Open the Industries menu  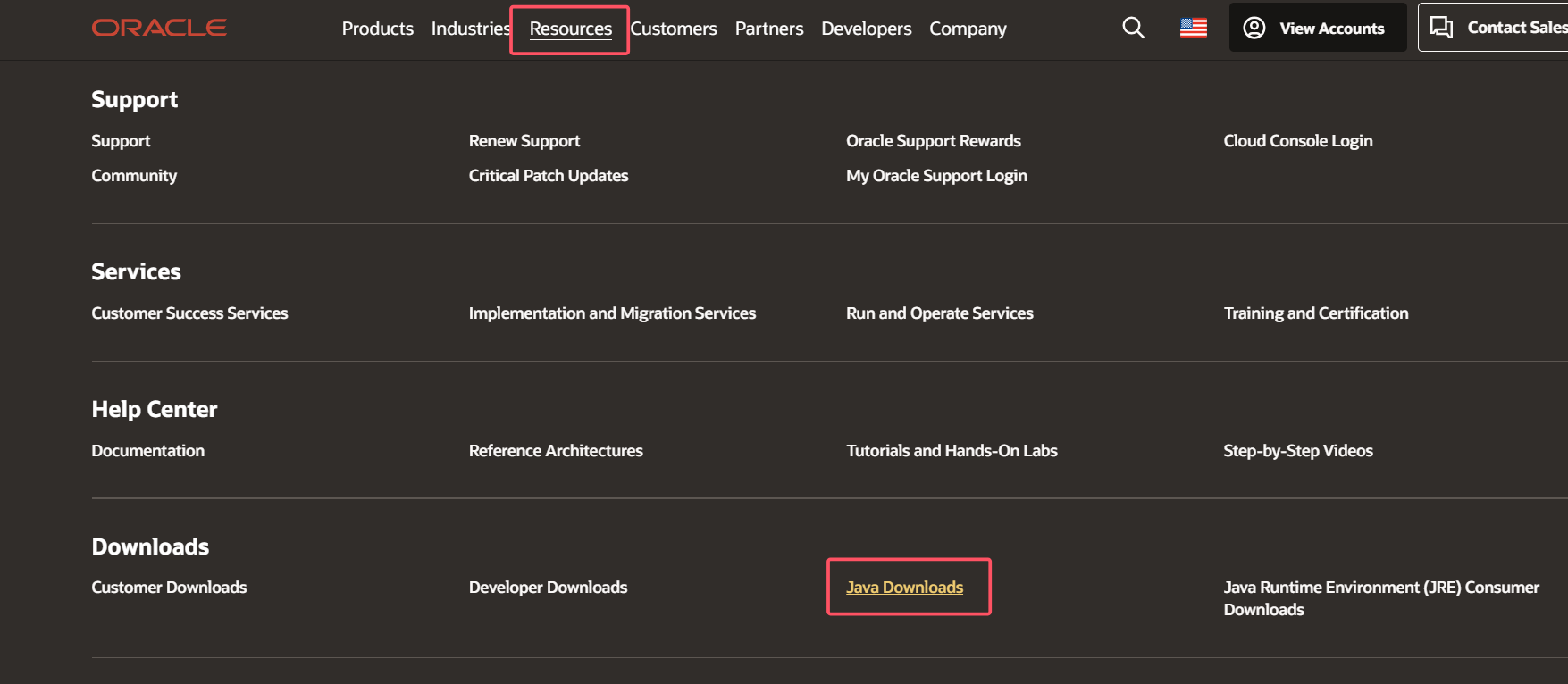[470, 29]
